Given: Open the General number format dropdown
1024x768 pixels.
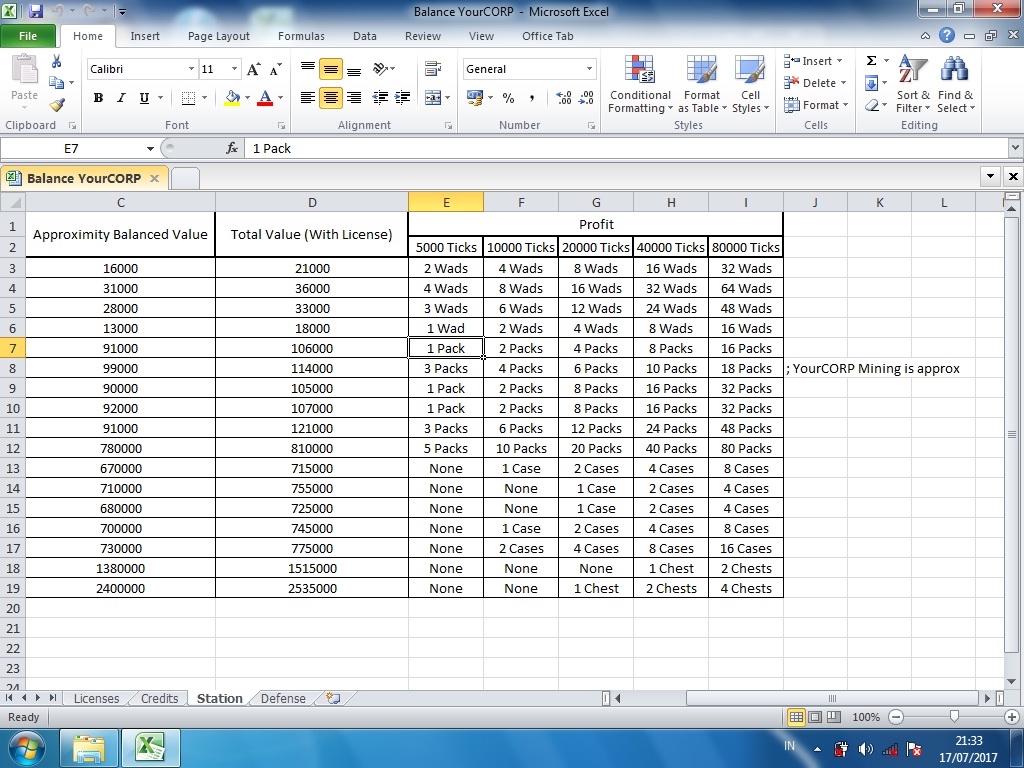Looking at the screenshot, I should (x=589, y=69).
